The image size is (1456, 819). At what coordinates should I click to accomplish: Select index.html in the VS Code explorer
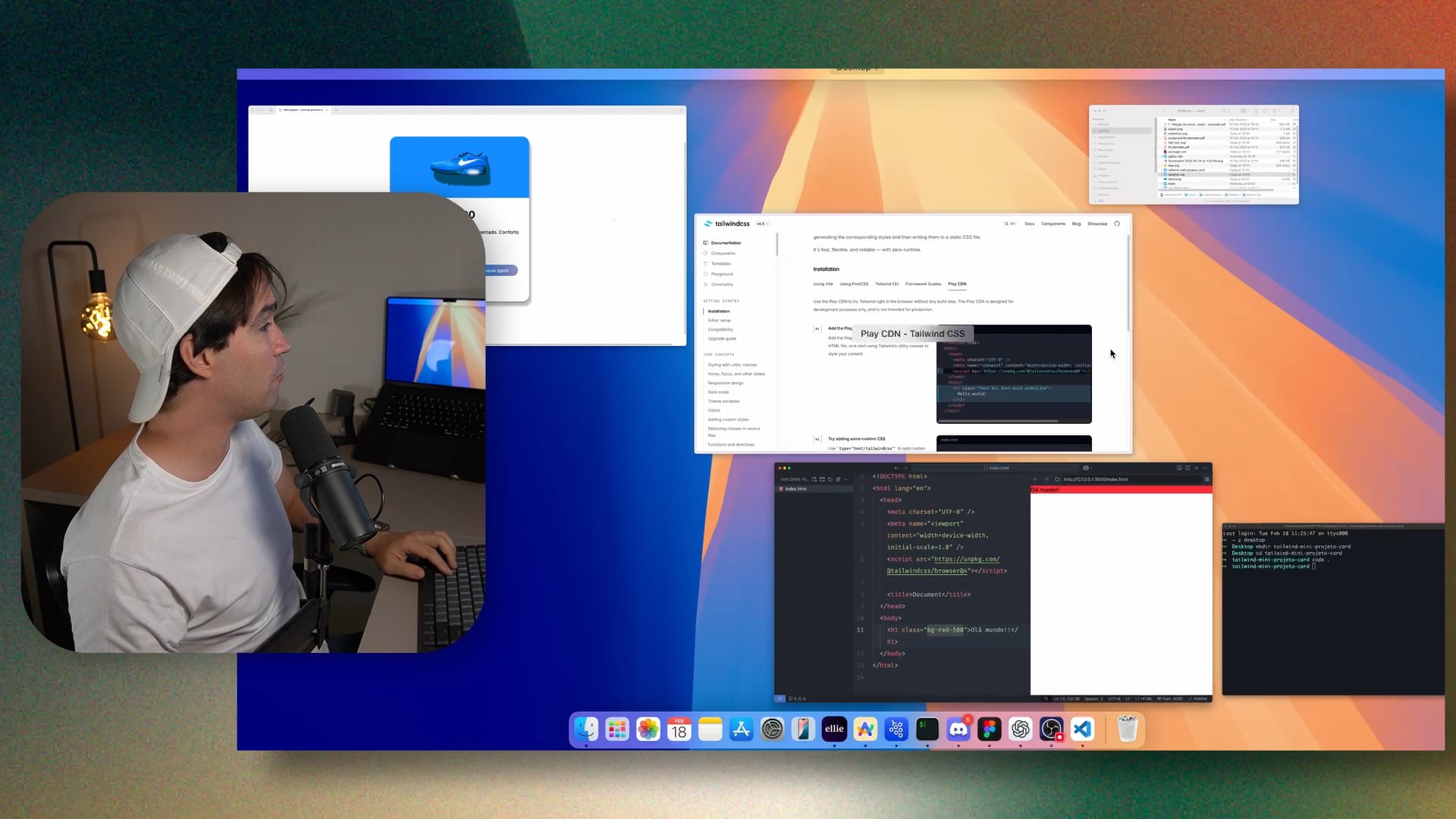[x=795, y=489]
